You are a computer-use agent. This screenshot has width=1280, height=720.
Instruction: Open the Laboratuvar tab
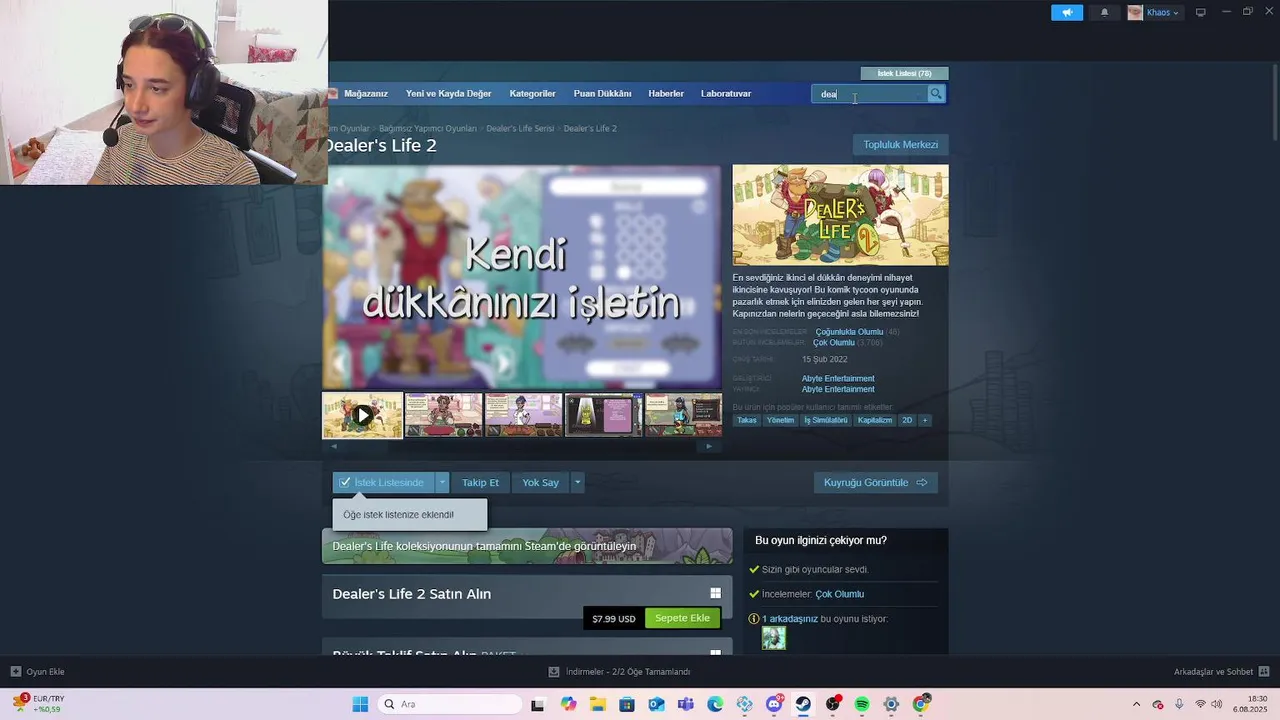click(x=726, y=93)
